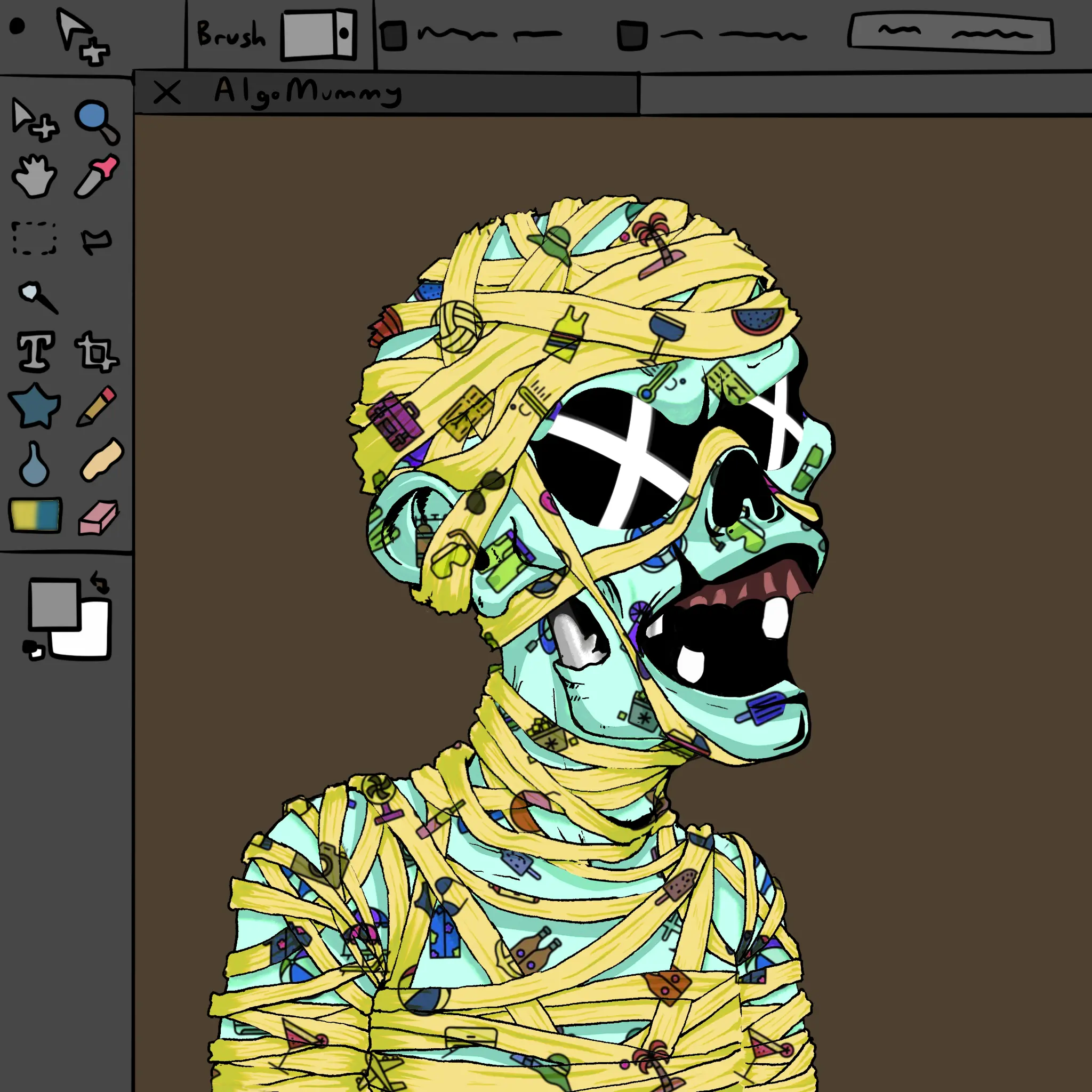Select the Eraser tool
1092x1092 pixels.
click(98, 517)
